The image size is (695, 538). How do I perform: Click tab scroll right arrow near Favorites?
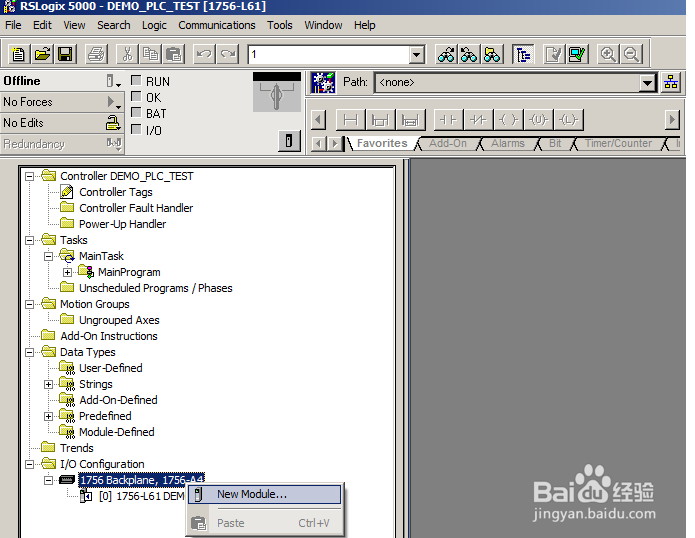pyautogui.click(x=336, y=144)
